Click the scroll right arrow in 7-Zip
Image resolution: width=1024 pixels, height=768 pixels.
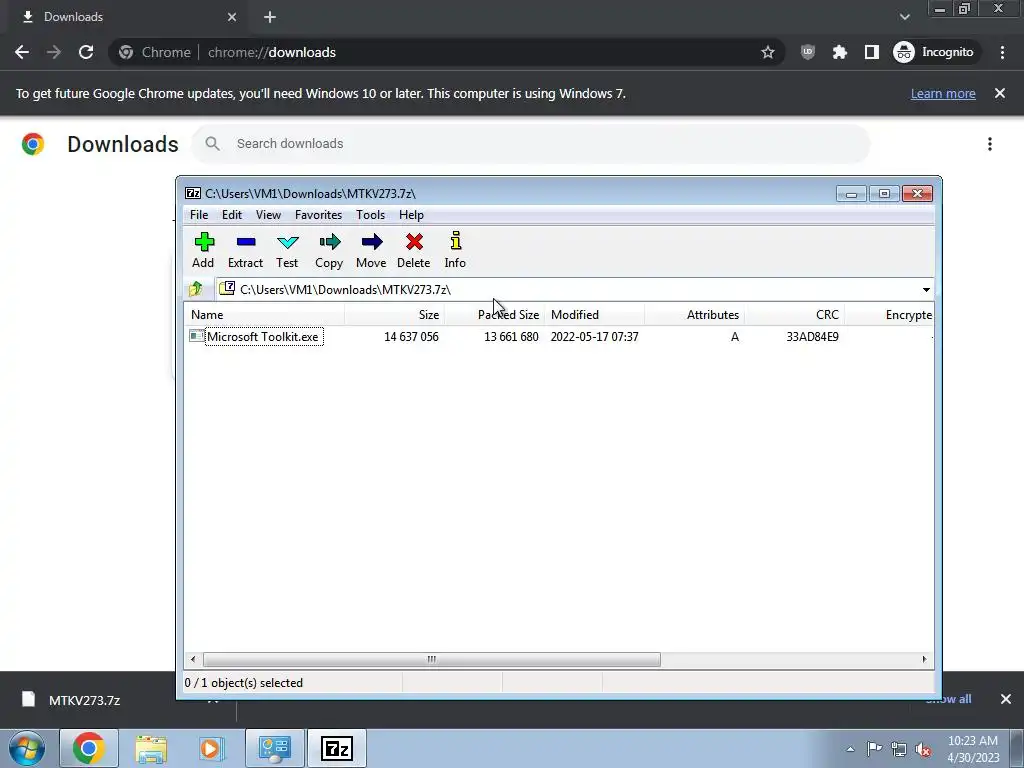[x=924, y=659]
